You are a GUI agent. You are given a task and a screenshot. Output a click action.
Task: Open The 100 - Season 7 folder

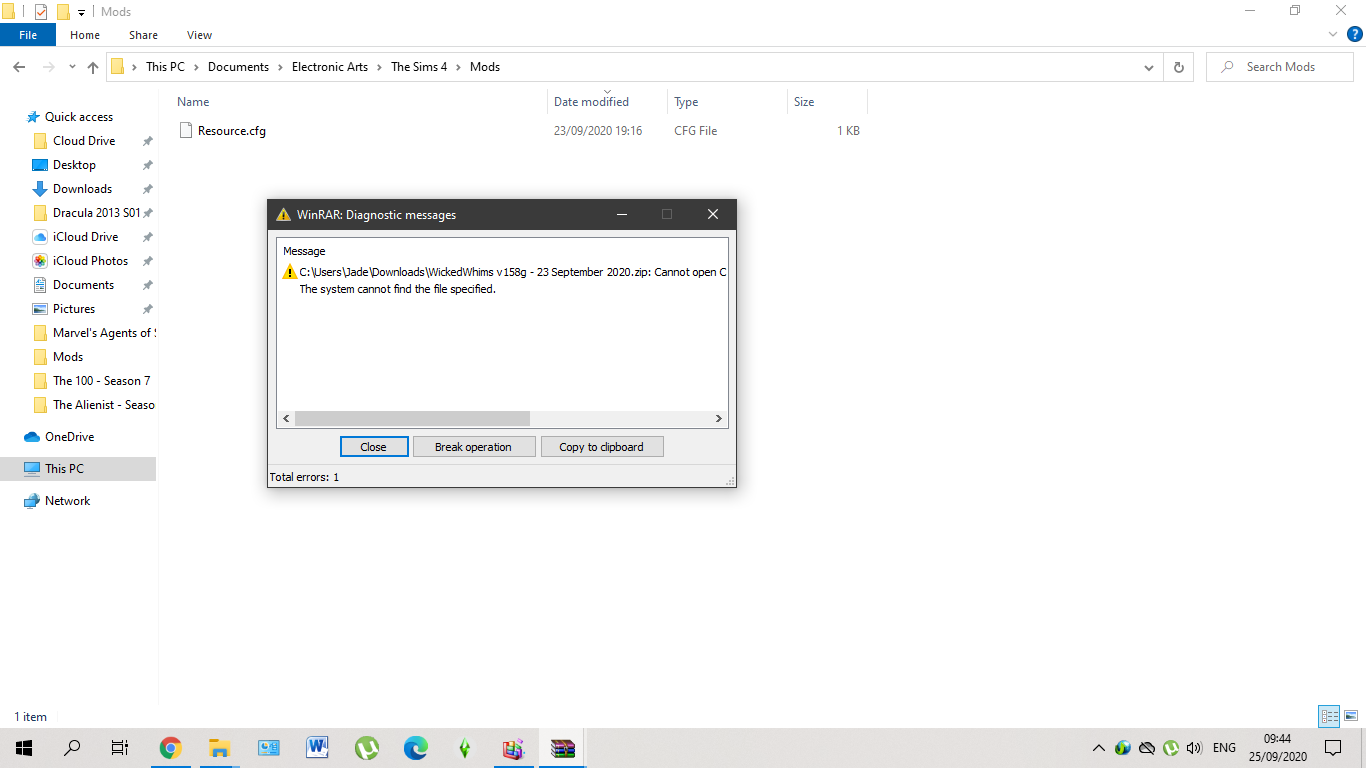101,381
